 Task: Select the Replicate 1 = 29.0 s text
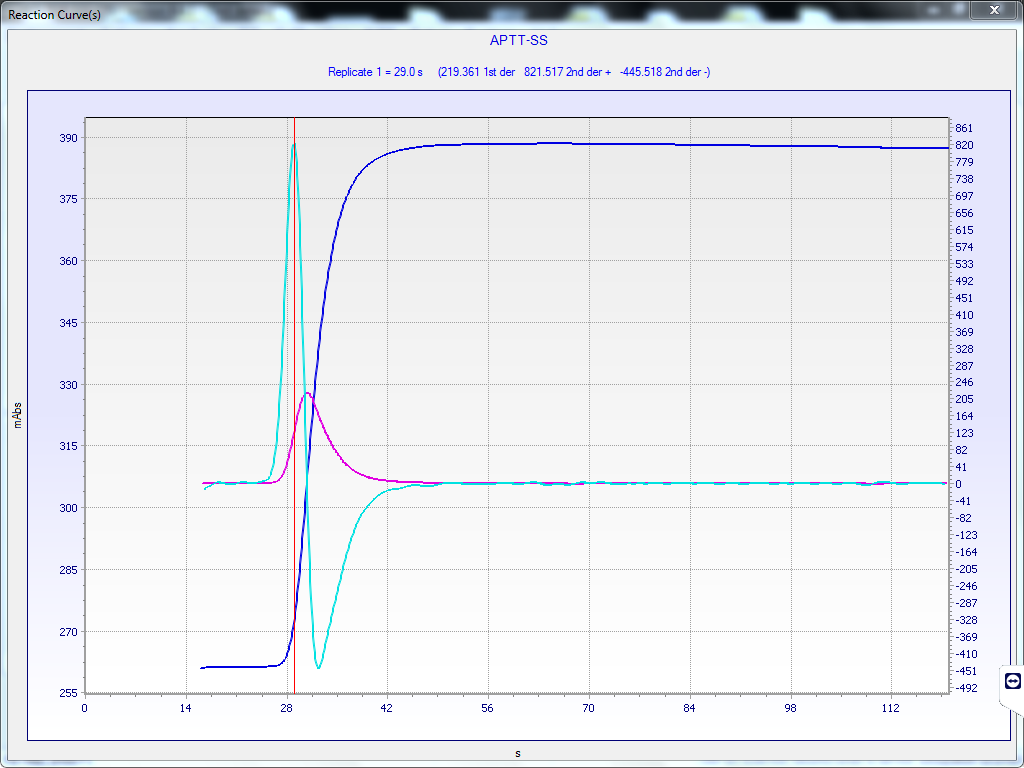coord(375,72)
